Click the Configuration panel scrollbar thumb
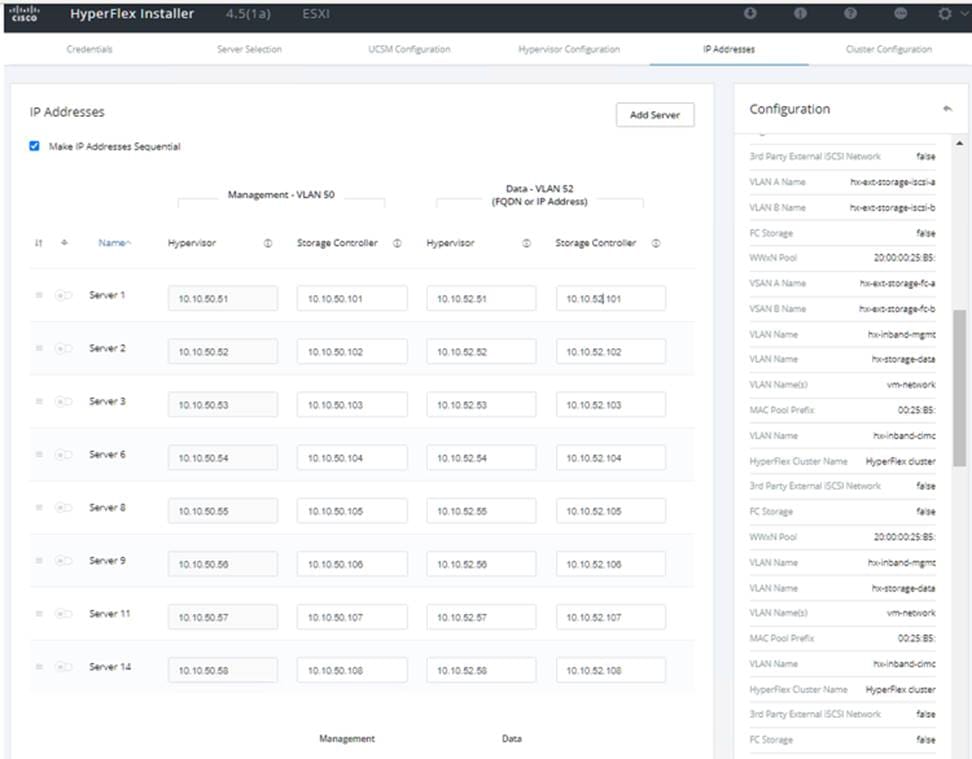Screen dimensions: 972x759 coord(960,388)
